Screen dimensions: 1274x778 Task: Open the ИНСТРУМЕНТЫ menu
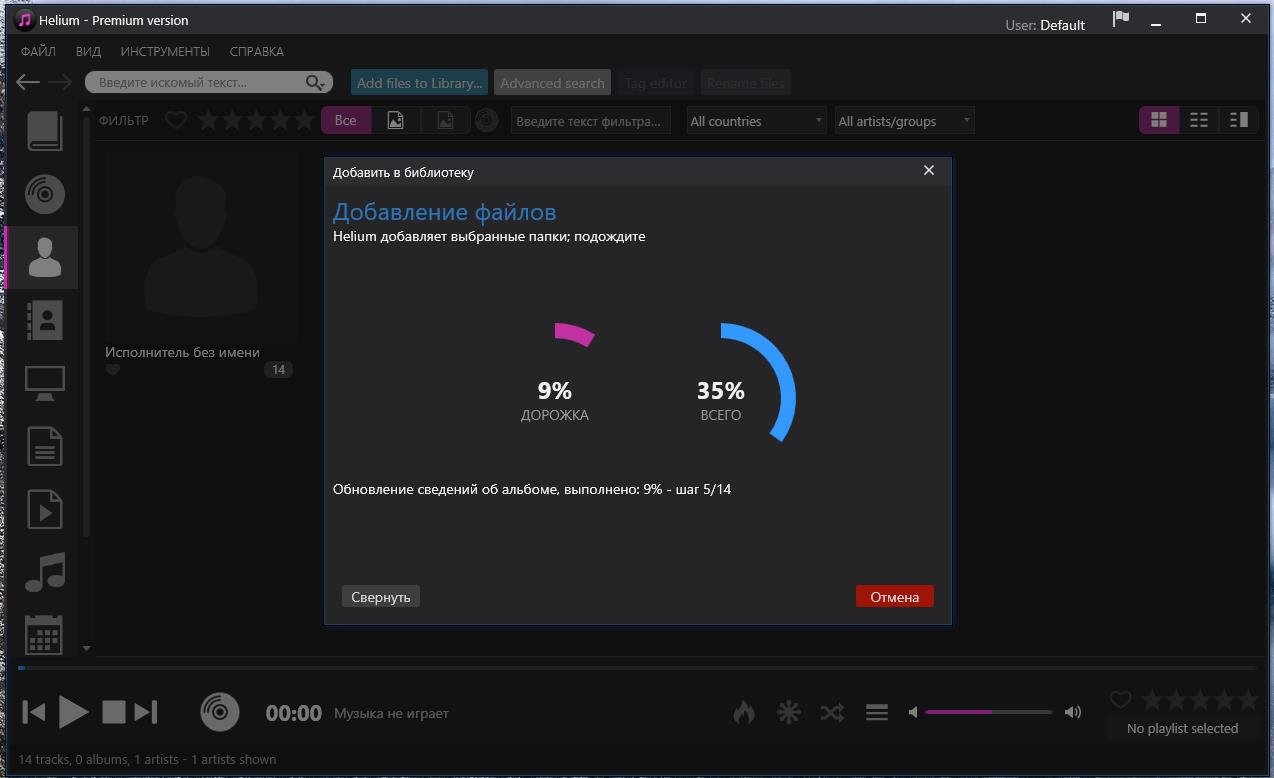pyautogui.click(x=165, y=51)
